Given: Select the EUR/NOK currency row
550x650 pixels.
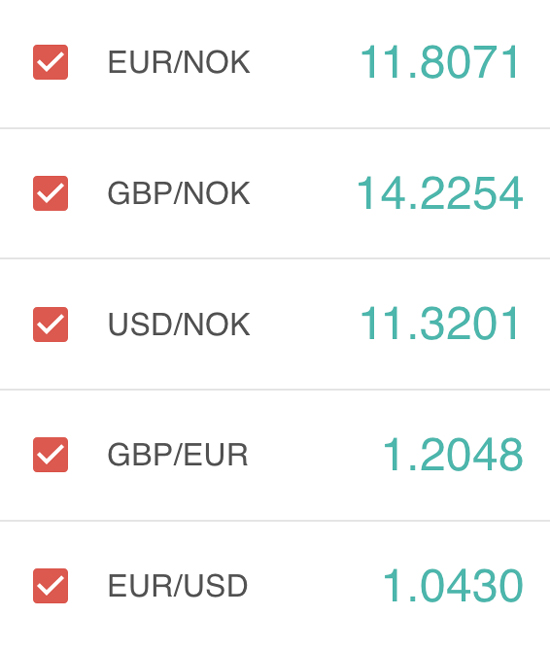Looking at the screenshot, I should tap(275, 64).
